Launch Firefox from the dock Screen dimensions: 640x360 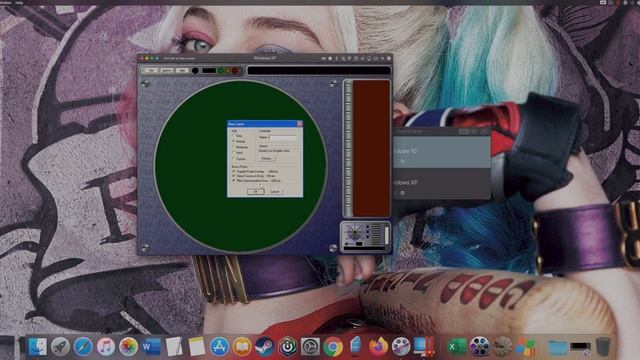tap(378, 347)
